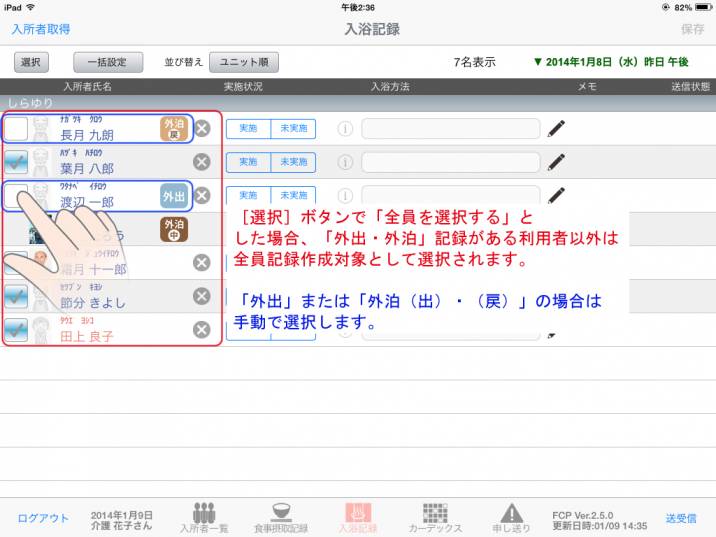Open the 入所者一覧 resident list tab
Viewport: 716px width, 537px height.
204,517
